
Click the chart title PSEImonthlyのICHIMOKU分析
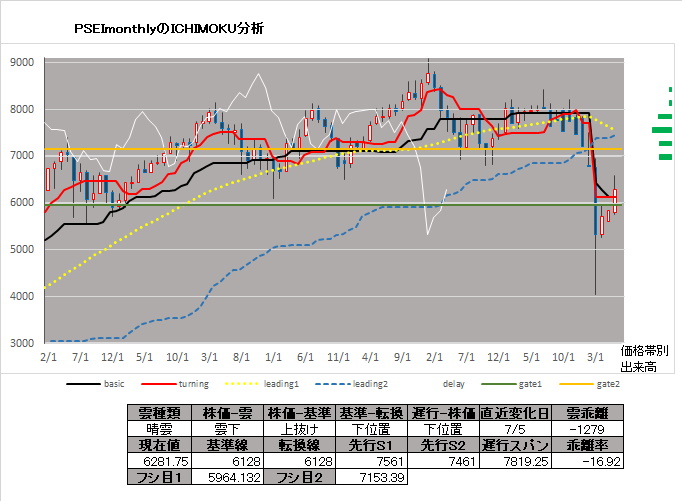[169, 29]
